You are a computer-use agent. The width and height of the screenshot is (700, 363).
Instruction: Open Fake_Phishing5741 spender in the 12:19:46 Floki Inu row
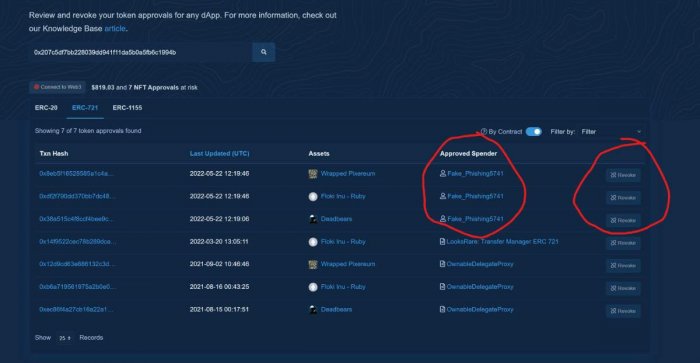pos(475,196)
